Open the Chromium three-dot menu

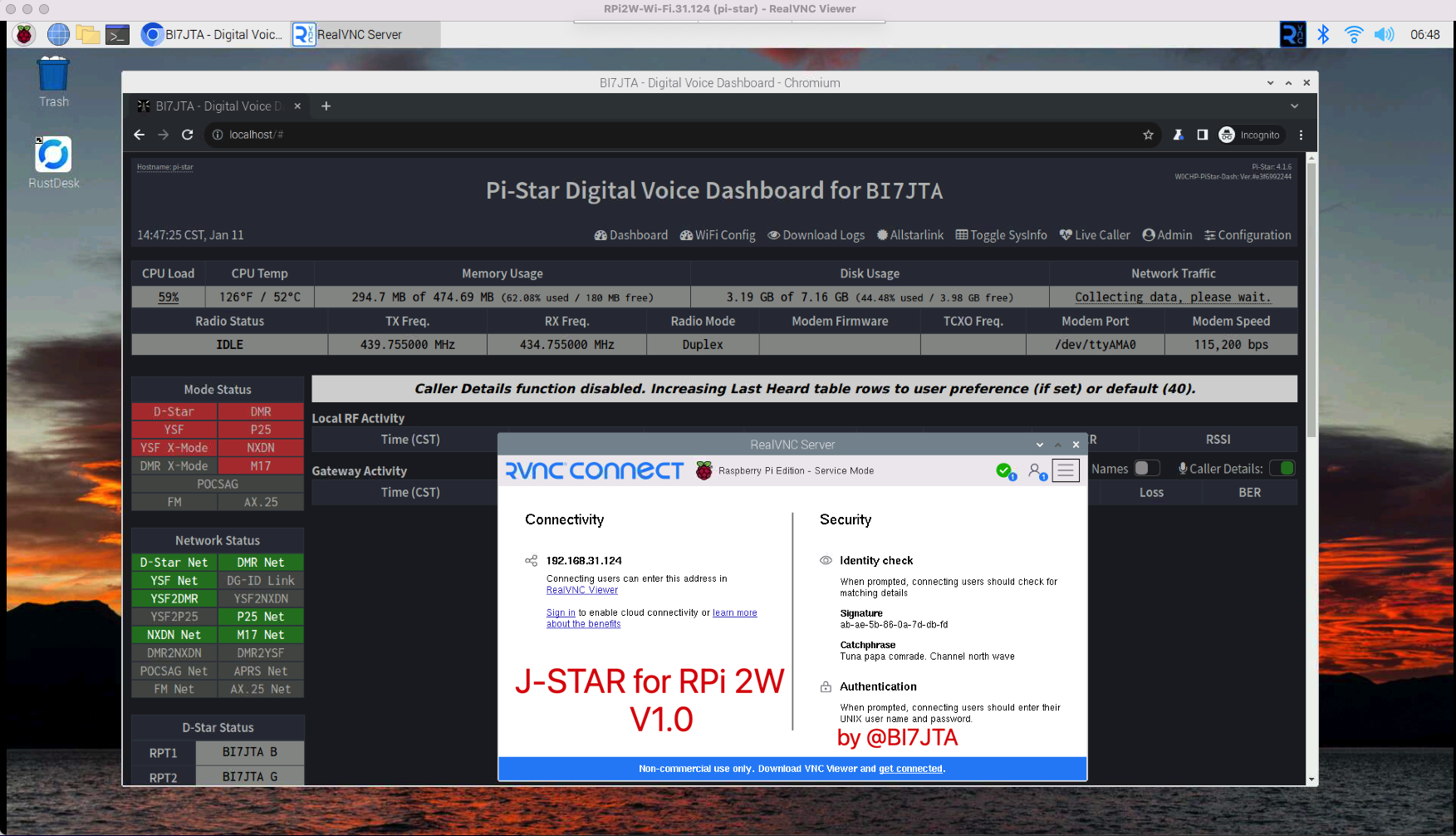coord(1301,135)
